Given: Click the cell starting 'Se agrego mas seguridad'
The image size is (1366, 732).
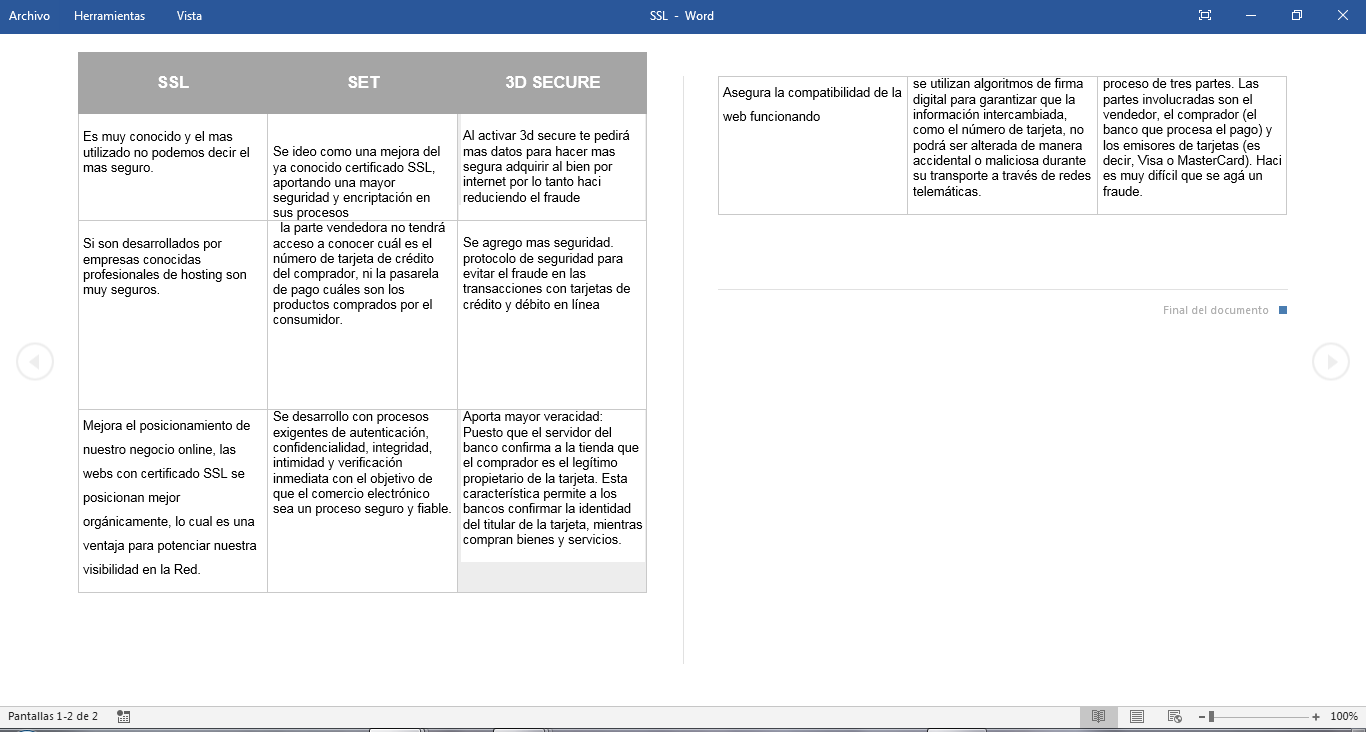Looking at the screenshot, I should click(x=552, y=315).
